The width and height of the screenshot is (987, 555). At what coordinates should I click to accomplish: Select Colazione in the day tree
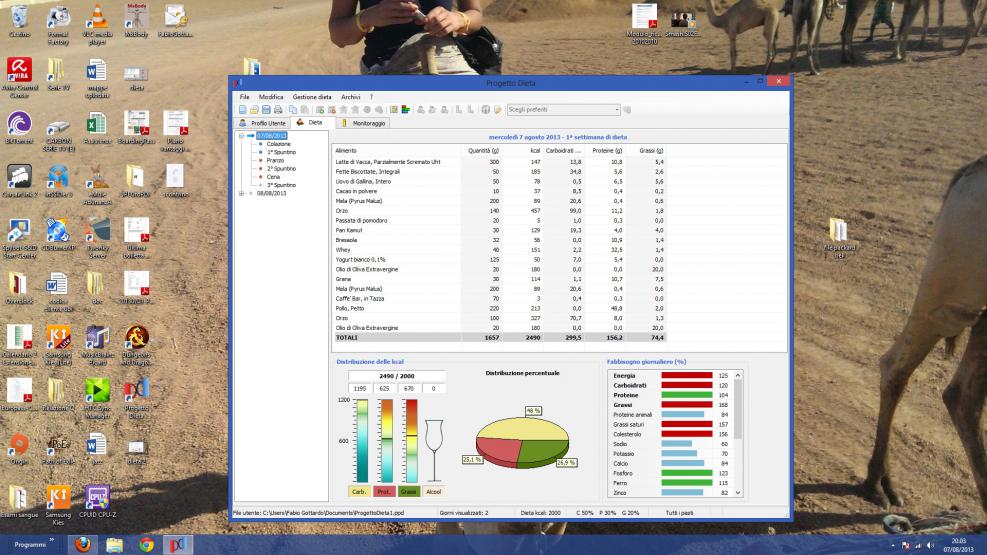tap(279, 144)
